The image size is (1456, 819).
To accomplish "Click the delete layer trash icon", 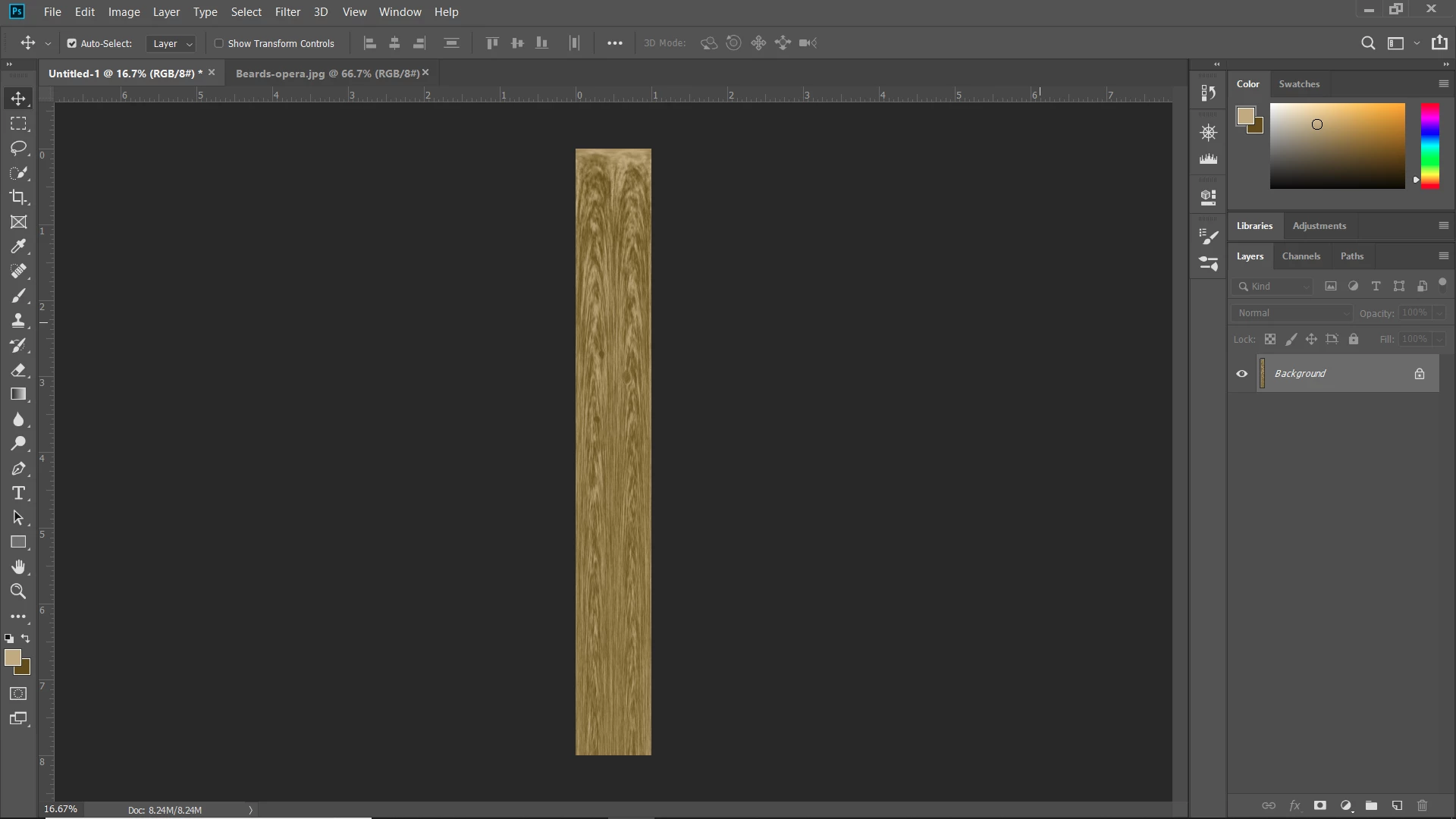I will point(1422,805).
